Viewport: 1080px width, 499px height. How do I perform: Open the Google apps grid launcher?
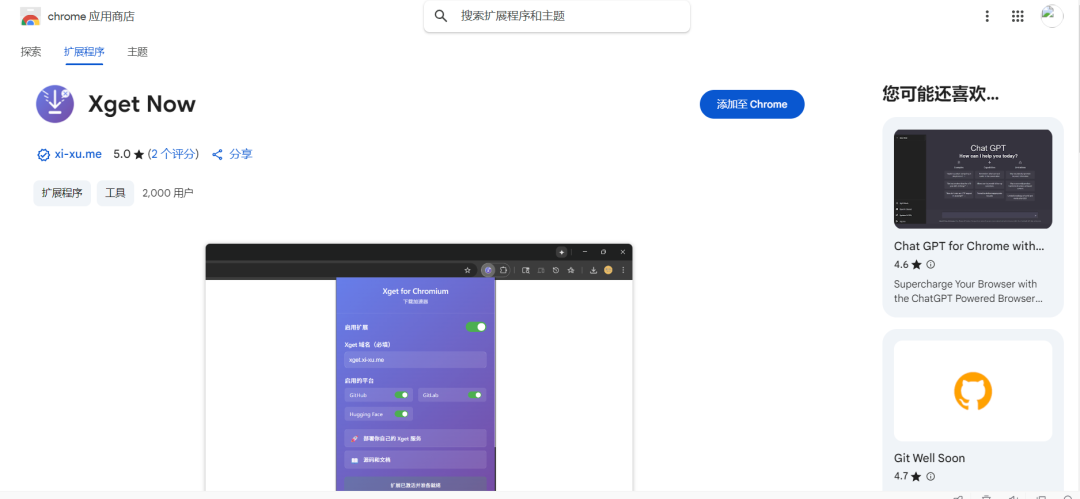pyautogui.click(x=1017, y=17)
